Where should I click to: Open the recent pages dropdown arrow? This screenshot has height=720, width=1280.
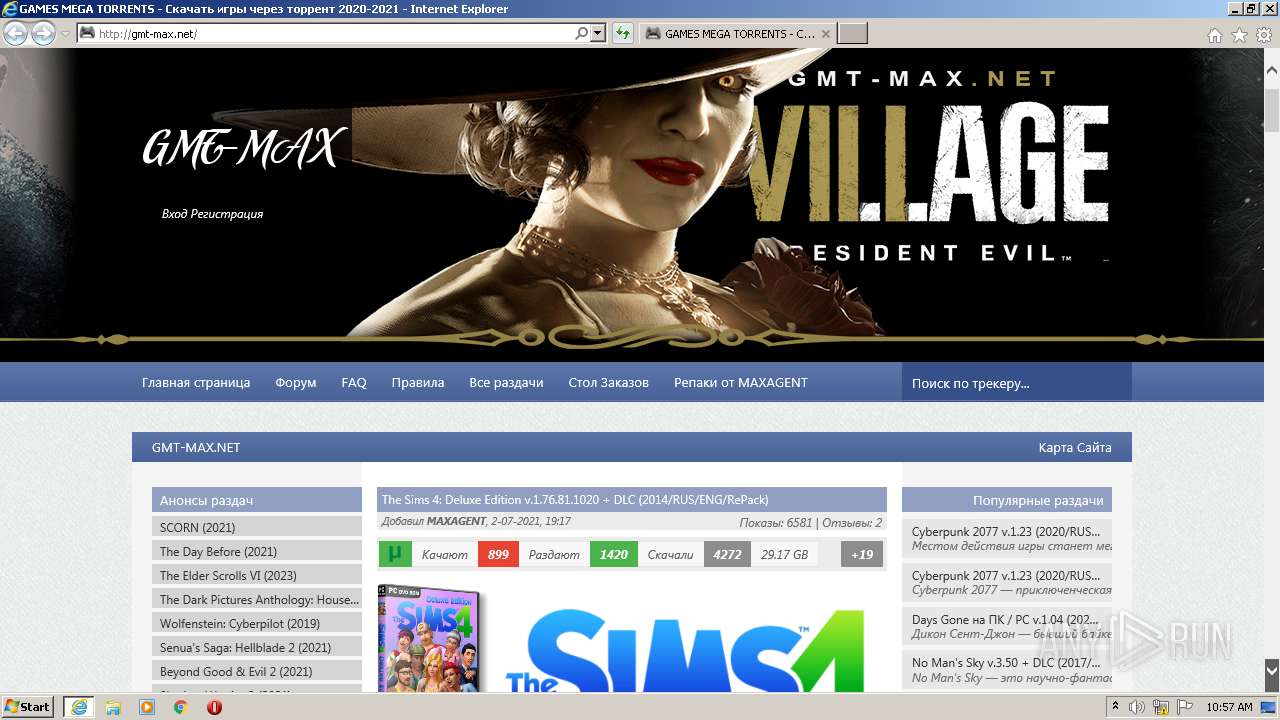65,33
